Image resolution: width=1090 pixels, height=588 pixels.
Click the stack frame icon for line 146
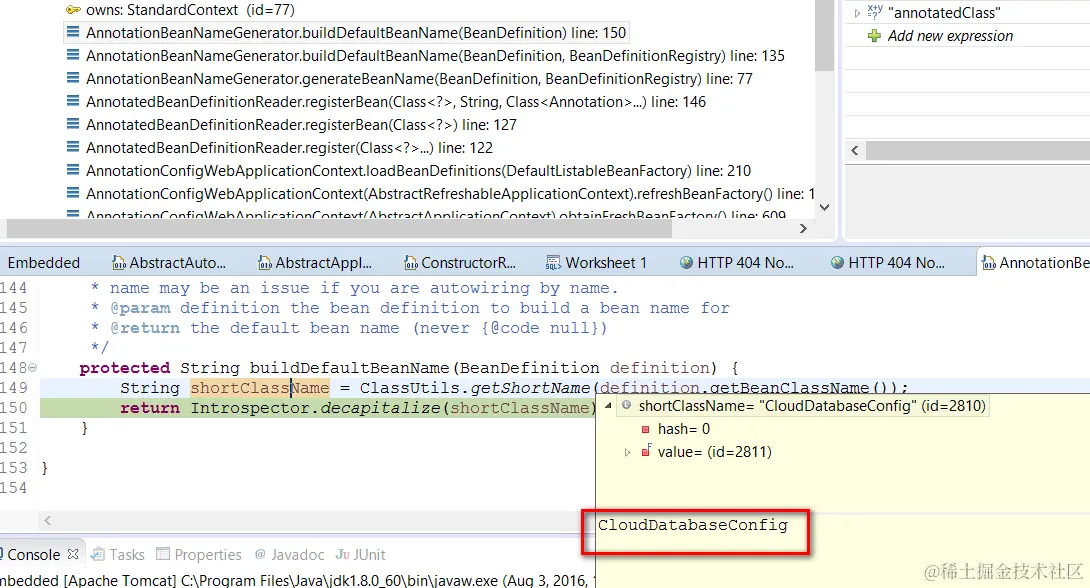tap(72, 101)
